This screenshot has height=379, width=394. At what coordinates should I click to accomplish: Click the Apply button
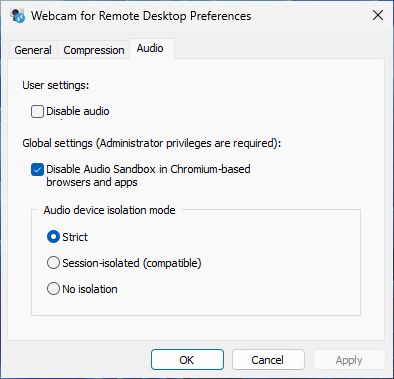[349, 360]
